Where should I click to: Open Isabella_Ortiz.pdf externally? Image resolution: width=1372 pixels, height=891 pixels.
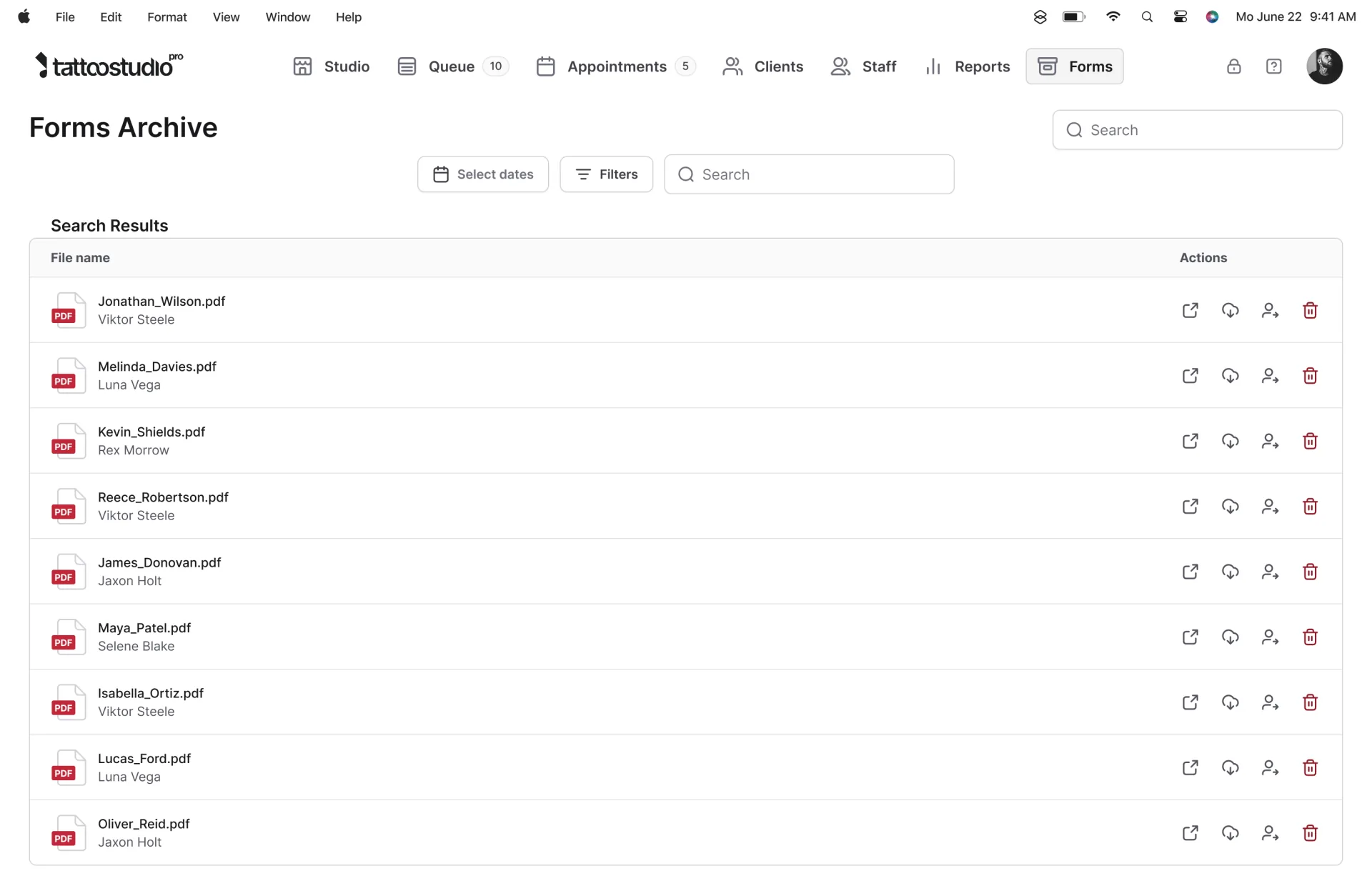pos(1190,702)
